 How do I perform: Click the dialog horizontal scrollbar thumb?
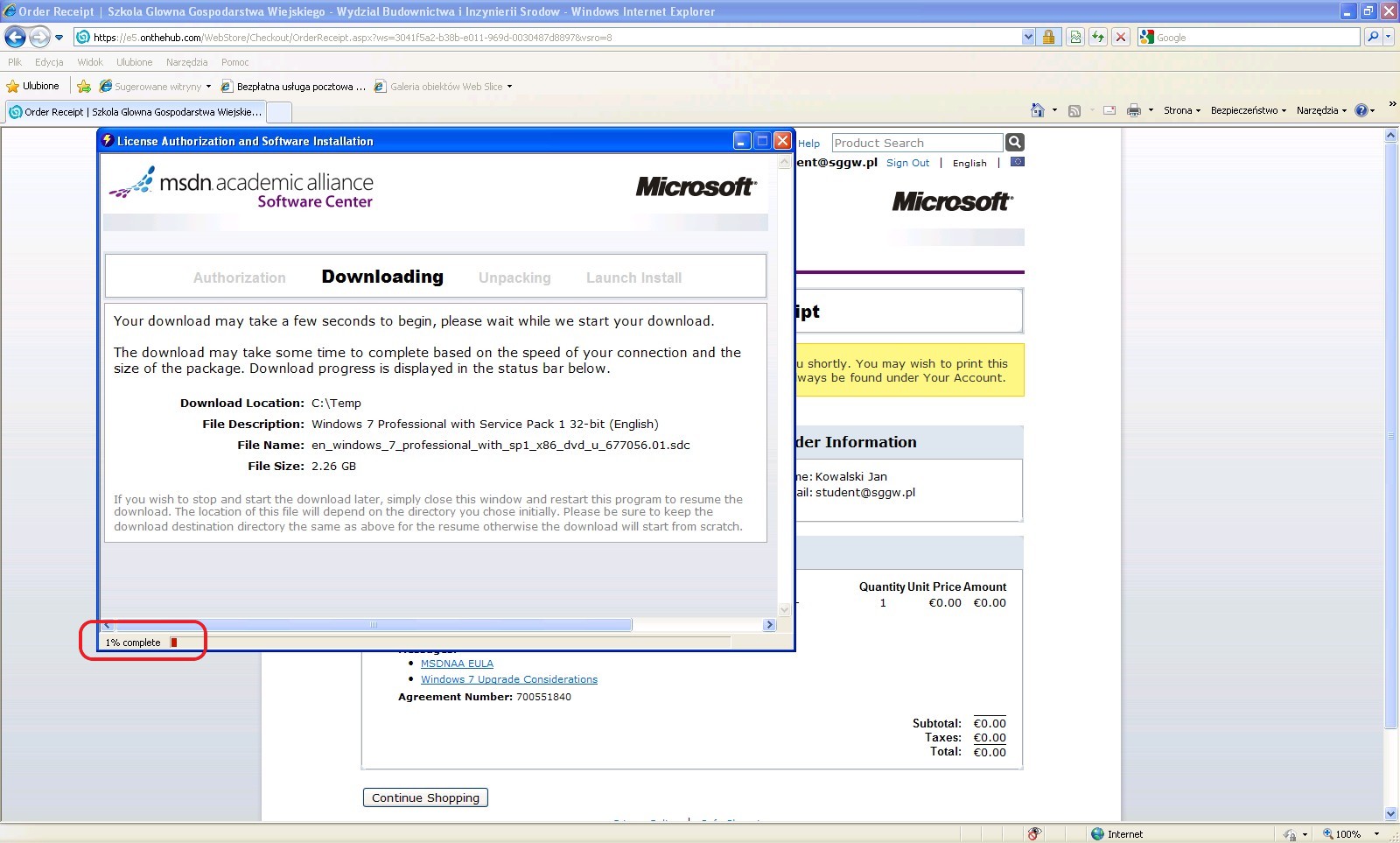pyautogui.click(x=374, y=625)
